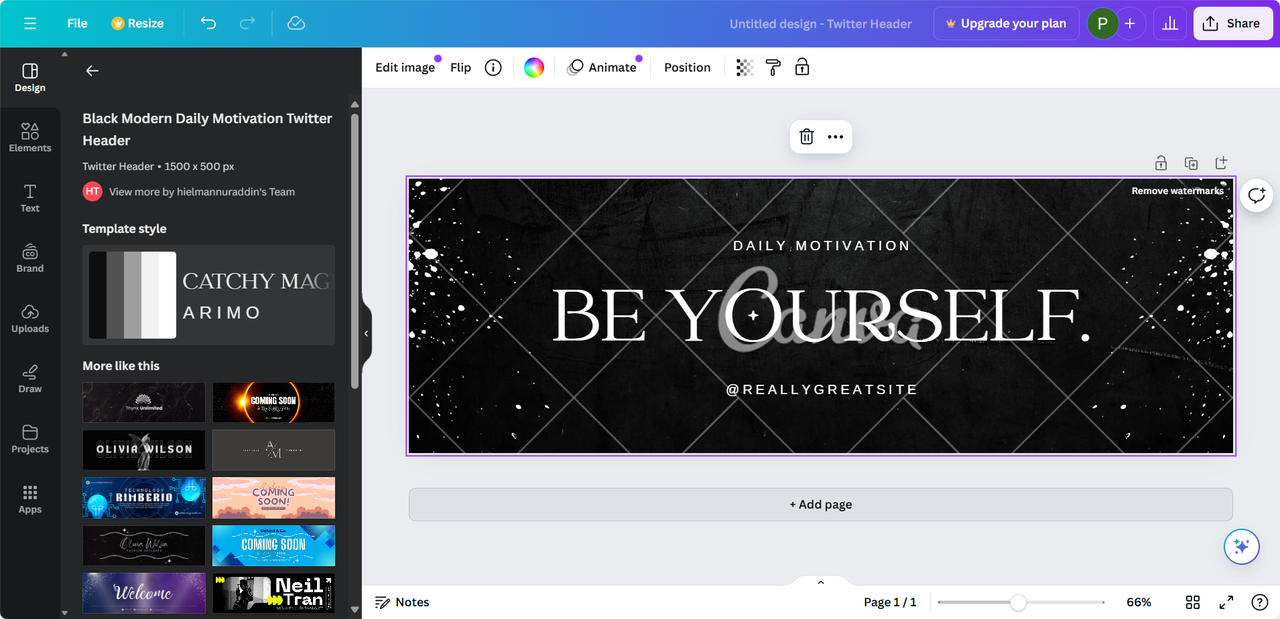The image size is (1280, 619).
Task: Click Flip in the toolbar
Action: [460, 67]
